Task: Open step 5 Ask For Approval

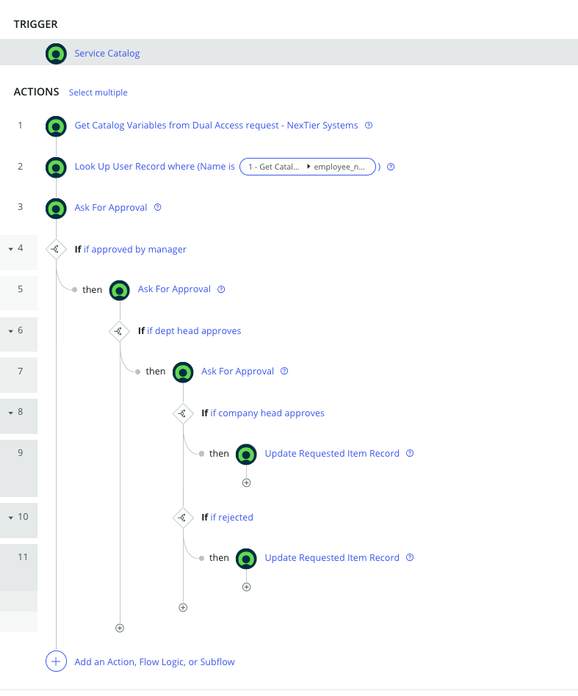Action: (174, 289)
